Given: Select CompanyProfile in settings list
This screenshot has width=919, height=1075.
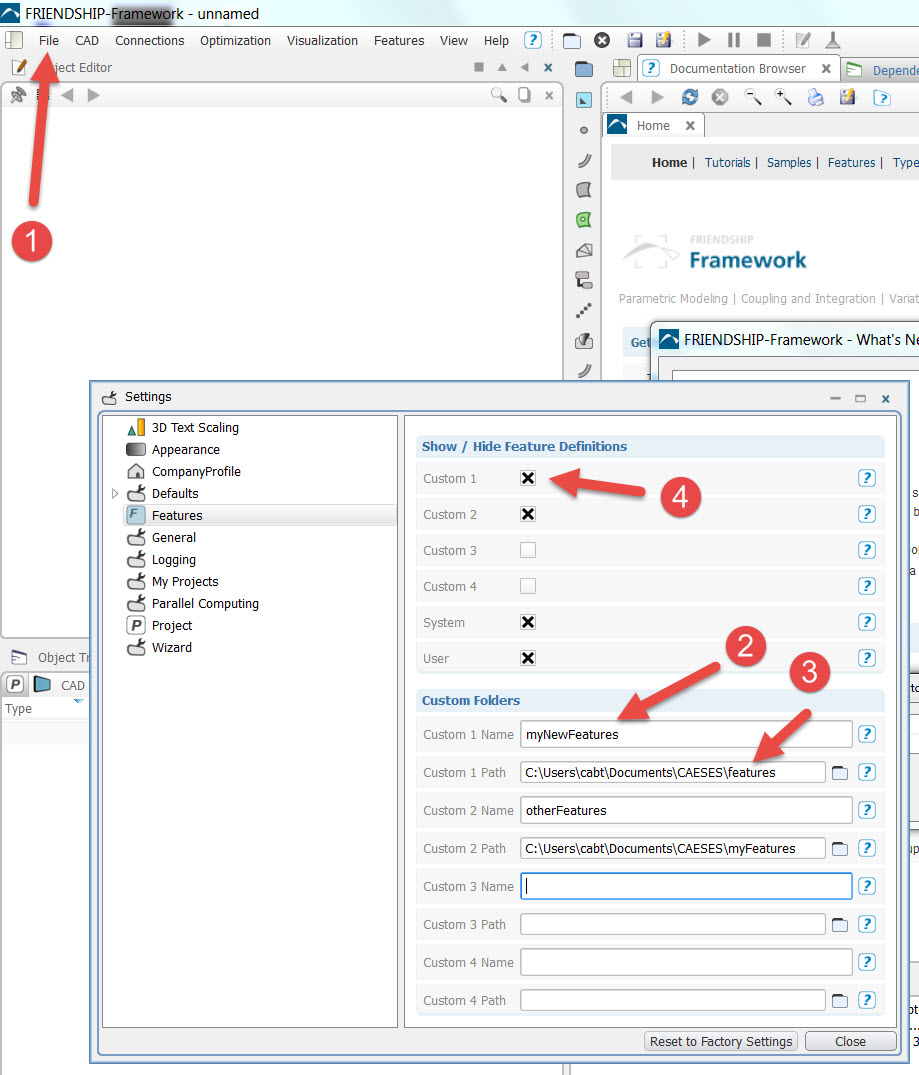Looking at the screenshot, I should [x=196, y=471].
